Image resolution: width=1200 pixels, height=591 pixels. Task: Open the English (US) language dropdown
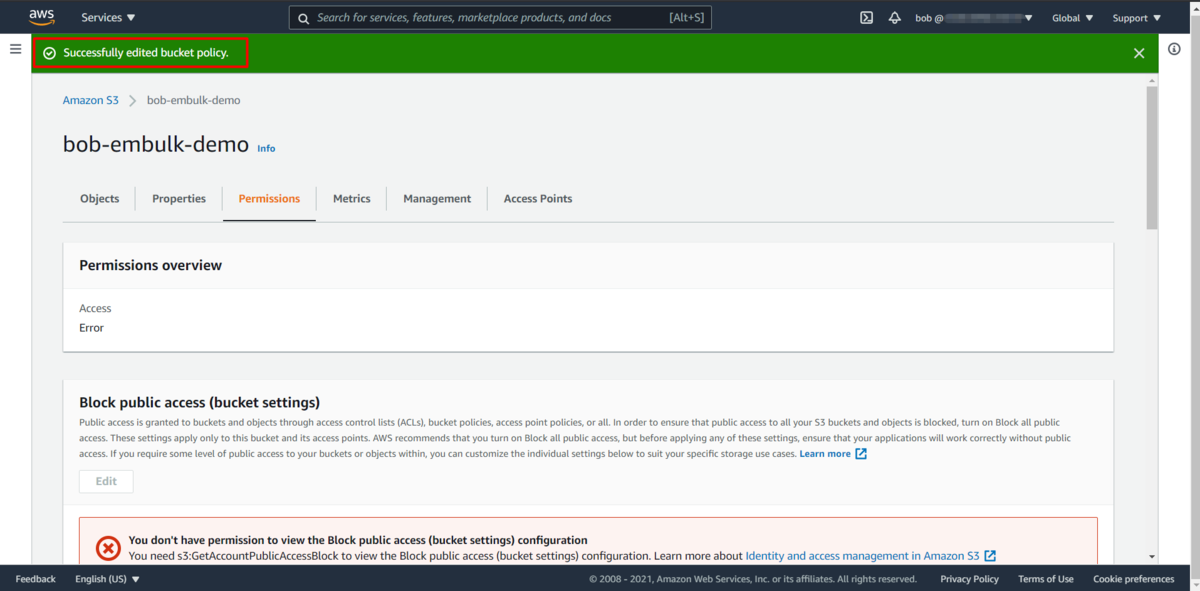pos(108,579)
